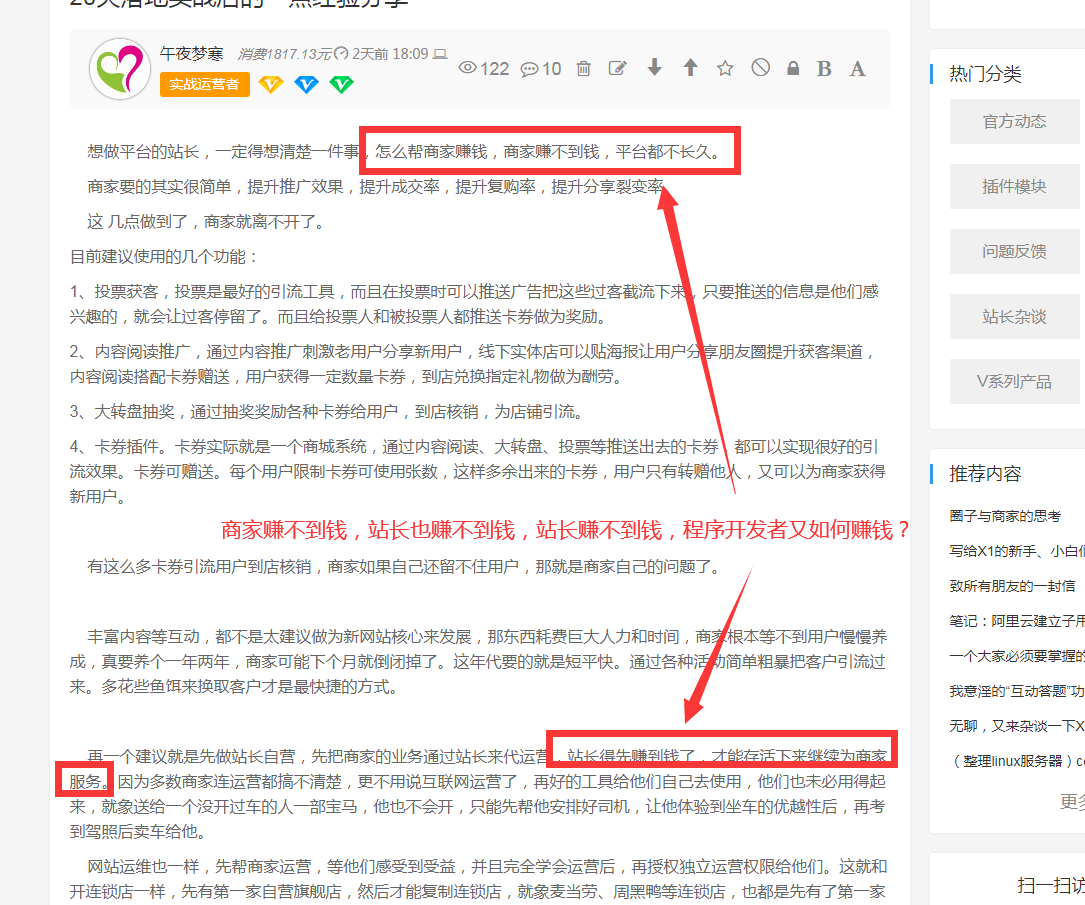The image size is (1085, 905).
Task: Open recommended article 圈子与商家的思考
Action: click(x=1005, y=515)
